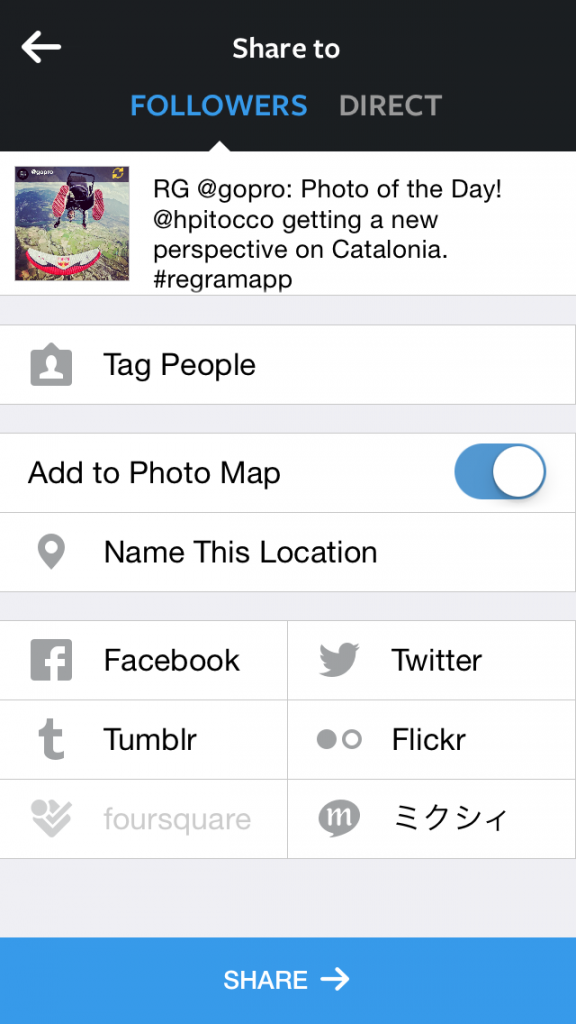Tap the back arrow icon
Screen dimensions: 576x1024
coord(41,48)
